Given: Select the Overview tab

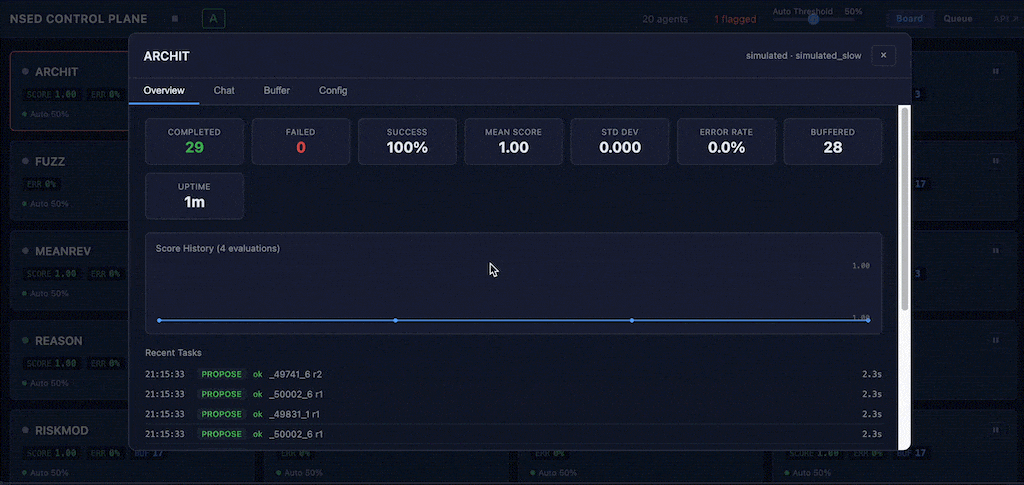Looking at the screenshot, I should (164, 91).
